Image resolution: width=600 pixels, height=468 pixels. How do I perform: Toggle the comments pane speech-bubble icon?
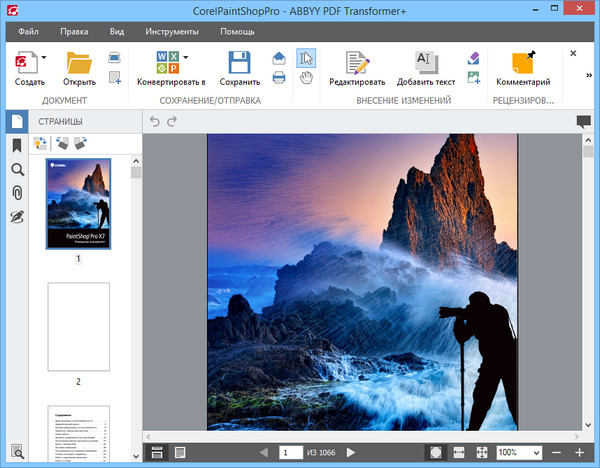coord(583,122)
